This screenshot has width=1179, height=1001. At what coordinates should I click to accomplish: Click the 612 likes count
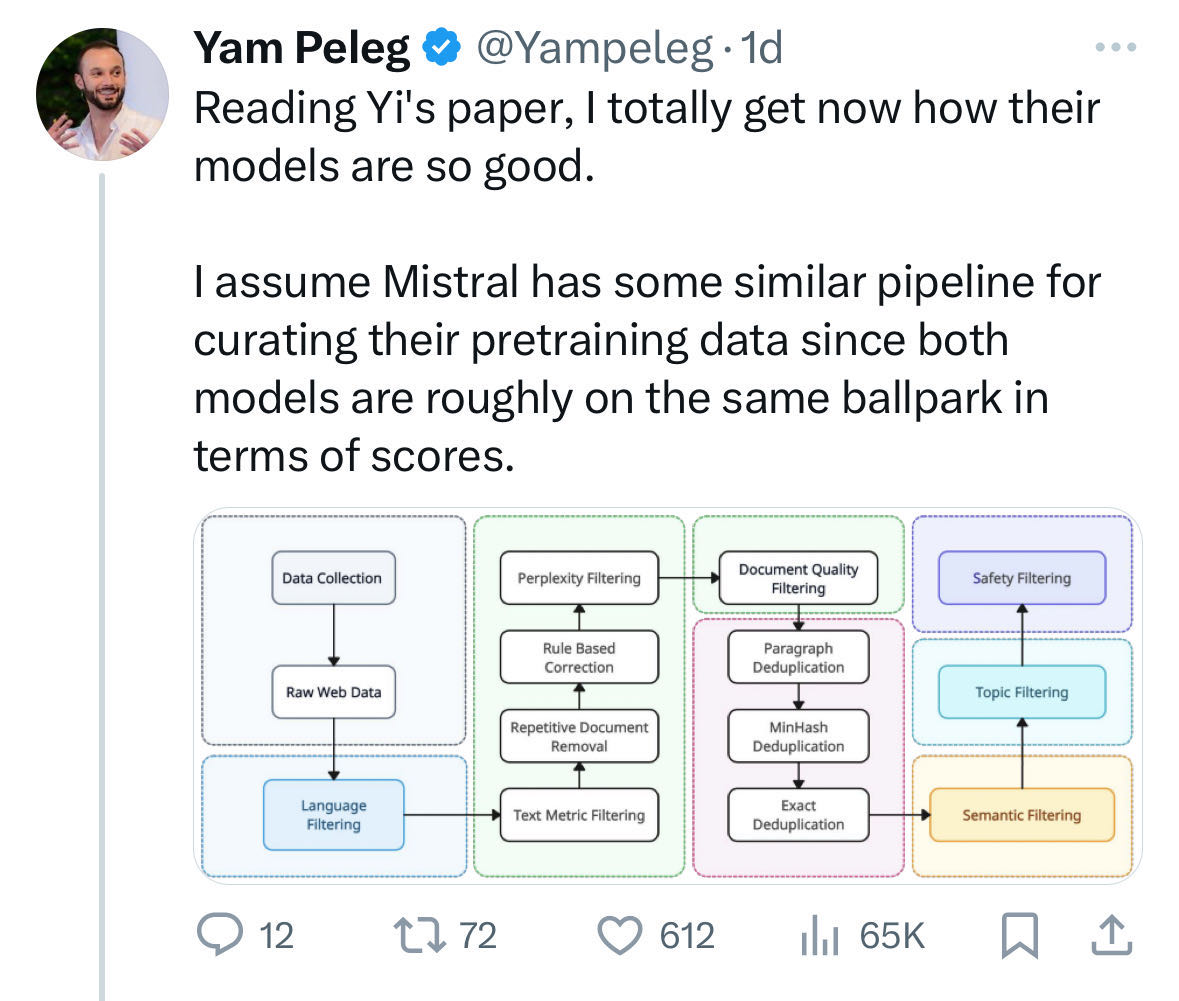pyautogui.click(x=686, y=936)
